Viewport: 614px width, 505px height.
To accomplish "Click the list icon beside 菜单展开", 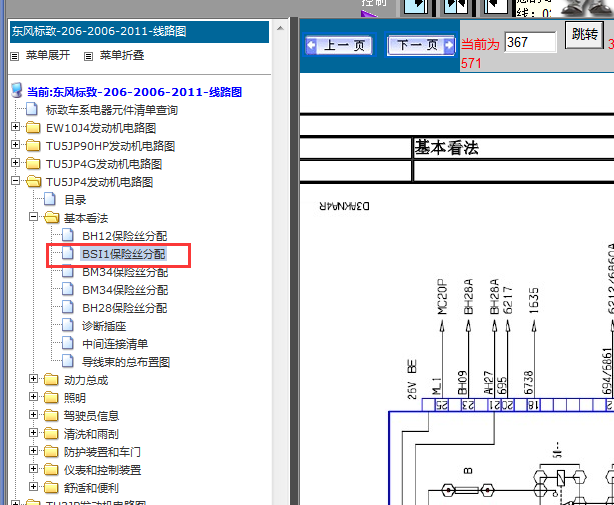I will 14,56.
